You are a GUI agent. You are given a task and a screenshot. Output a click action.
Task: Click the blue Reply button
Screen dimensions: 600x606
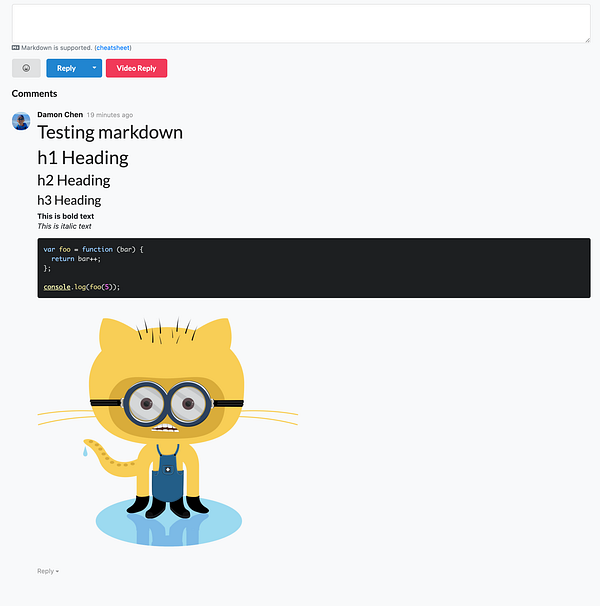click(66, 68)
